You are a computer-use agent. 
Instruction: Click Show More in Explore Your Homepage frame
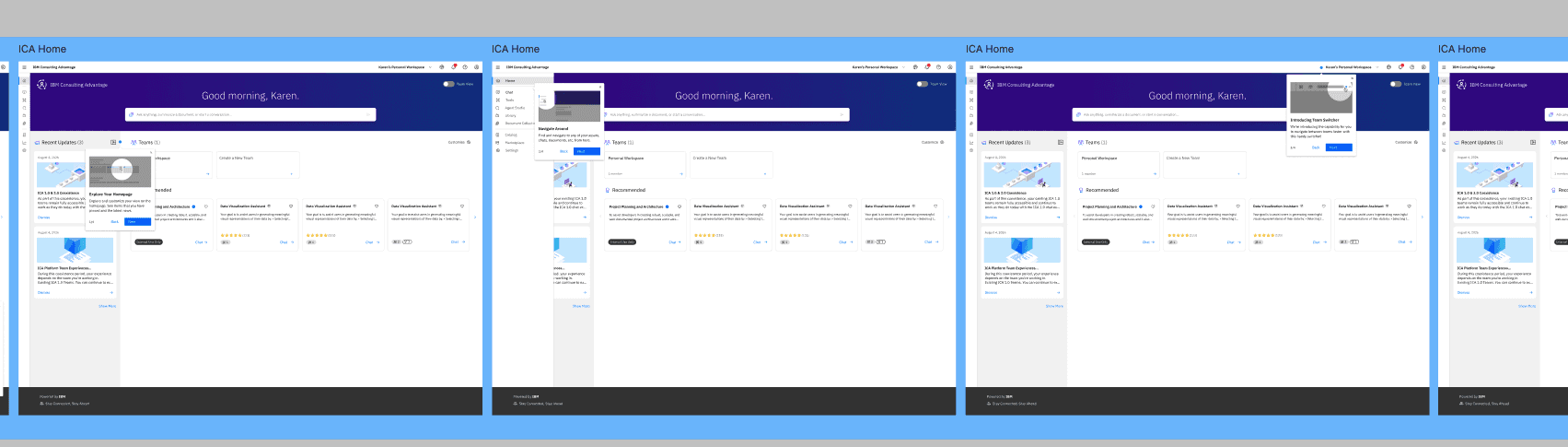pyautogui.click(x=107, y=305)
